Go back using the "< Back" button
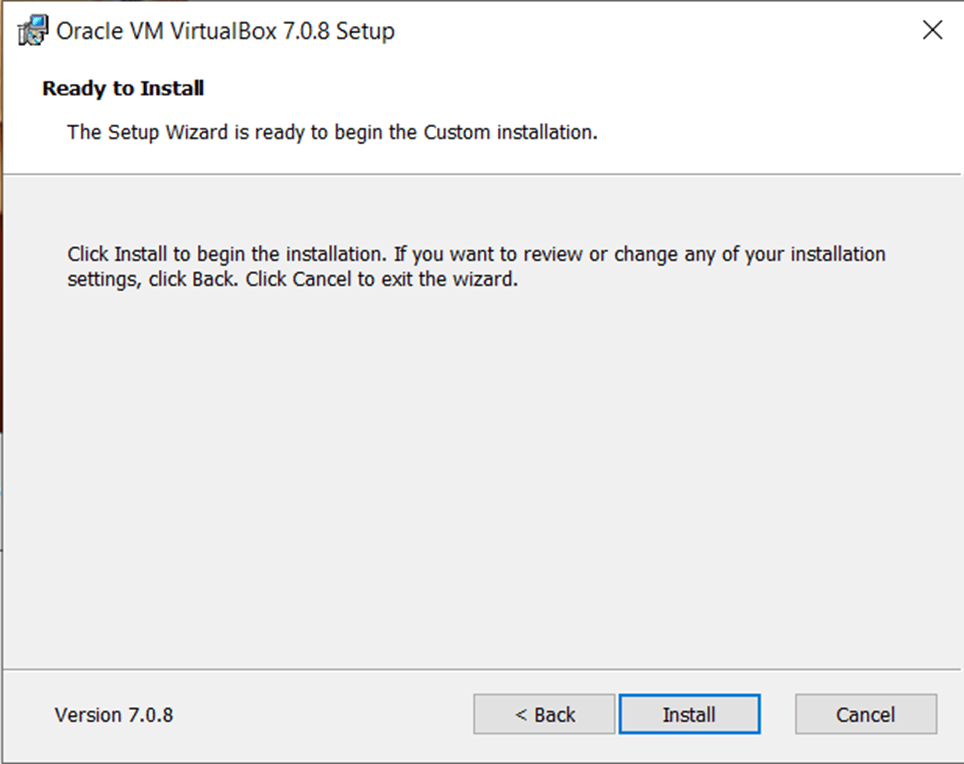Screen dimensions: 964x764 [x=544, y=714]
